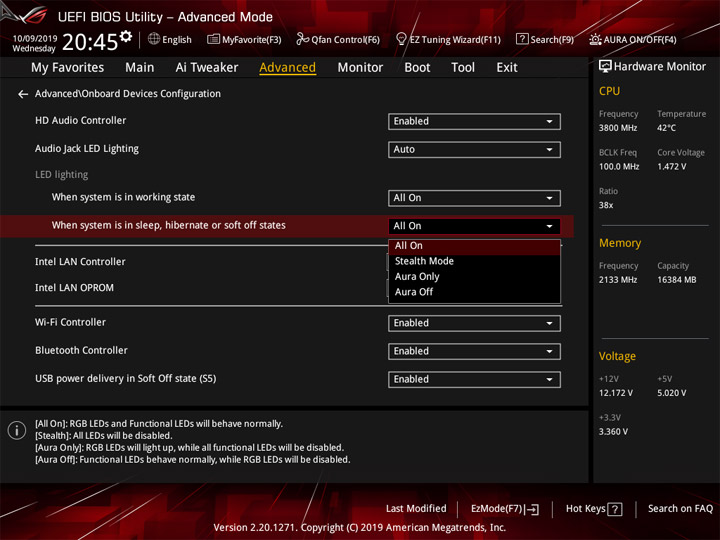Viewport: 720px width, 540px height.
Task: Click the language globe icon
Action: [154, 39]
